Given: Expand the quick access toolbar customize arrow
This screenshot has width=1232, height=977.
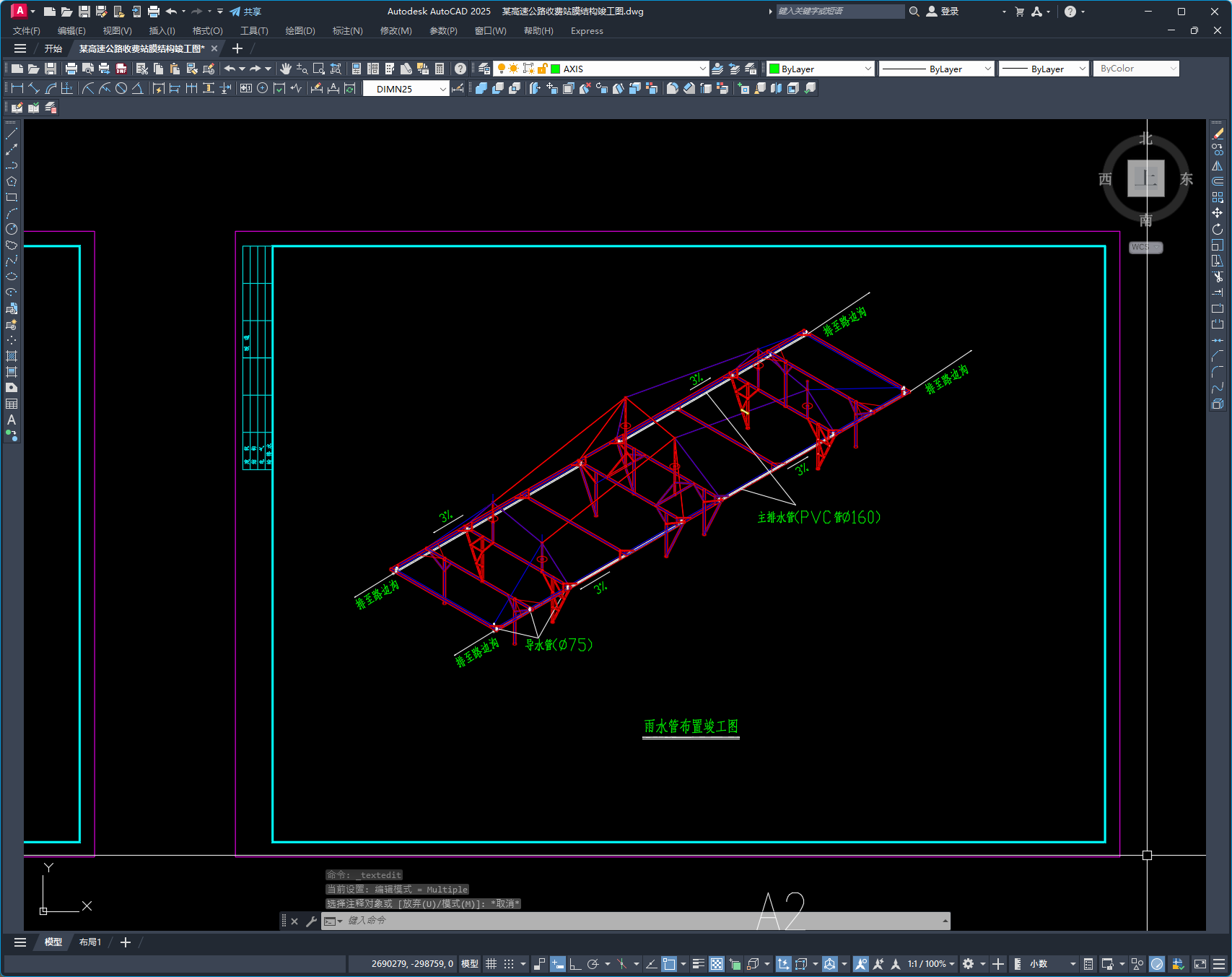Looking at the screenshot, I should coord(220,12).
